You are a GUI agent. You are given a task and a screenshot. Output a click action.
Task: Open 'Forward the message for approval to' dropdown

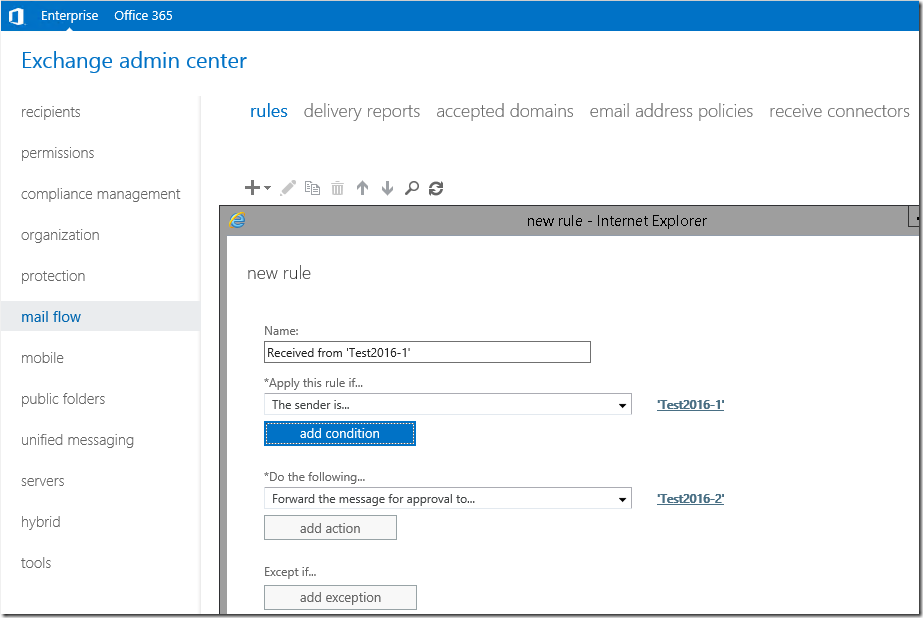click(x=447, y=499)
